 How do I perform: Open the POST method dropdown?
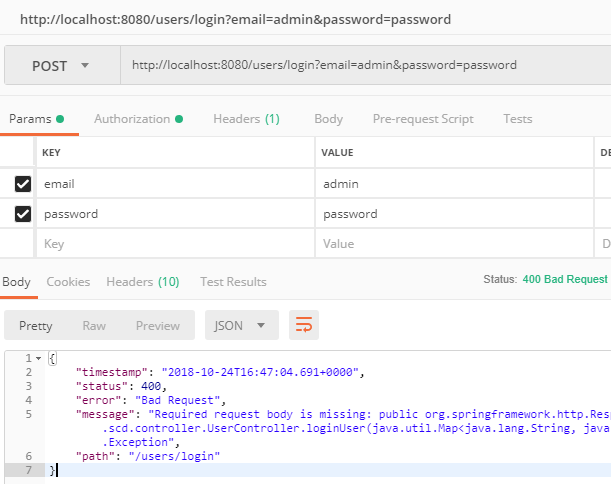tap(61, 65)
